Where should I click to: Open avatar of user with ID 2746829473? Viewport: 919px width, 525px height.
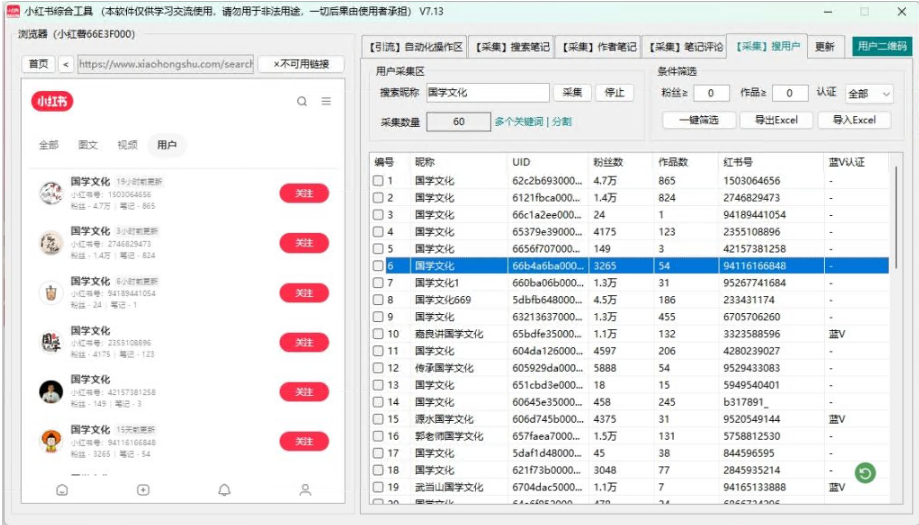click(x=51, y=243)
